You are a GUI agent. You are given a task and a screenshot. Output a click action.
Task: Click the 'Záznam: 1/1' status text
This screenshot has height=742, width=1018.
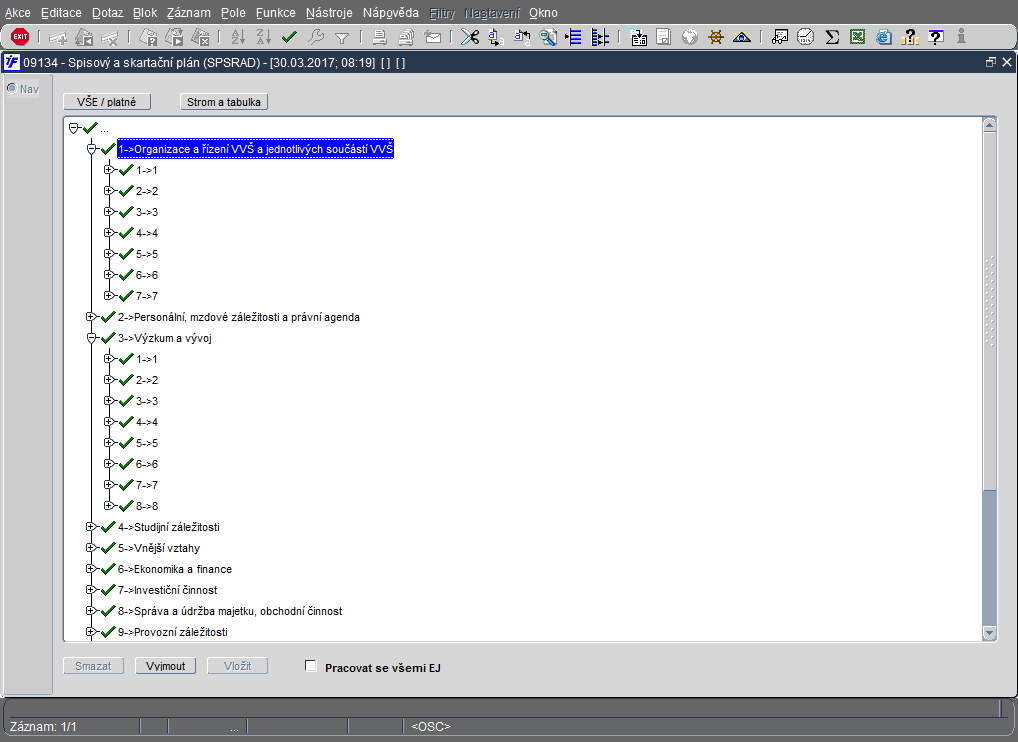(43, 726)
